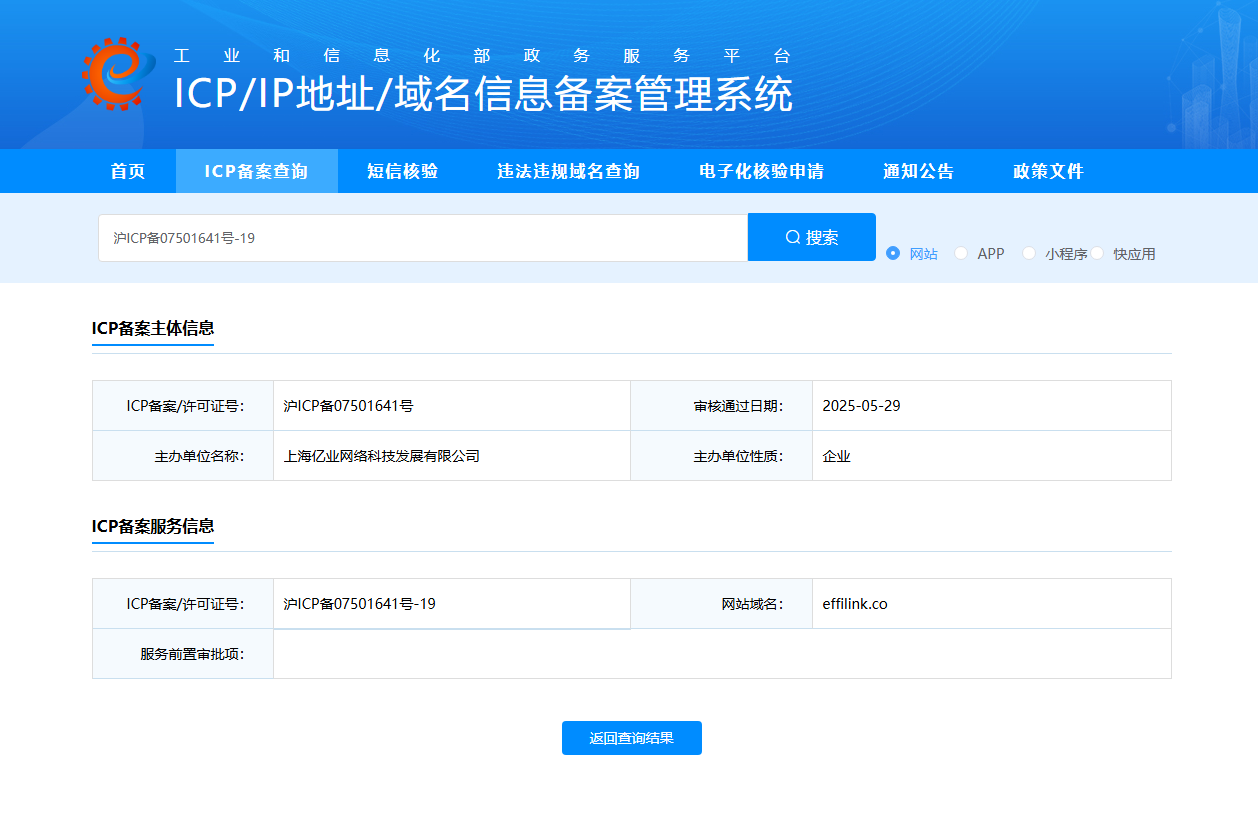Viewport: 1258px width, 833px height.
Task: Click the 服务前置审批项 label
Action: (192, 654)
